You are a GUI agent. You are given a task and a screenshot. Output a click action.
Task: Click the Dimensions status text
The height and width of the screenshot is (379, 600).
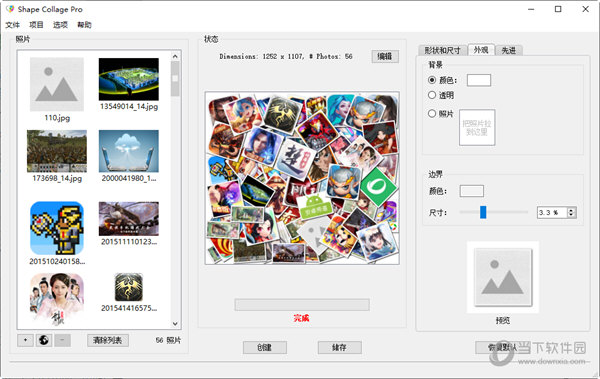pos(286,56)
